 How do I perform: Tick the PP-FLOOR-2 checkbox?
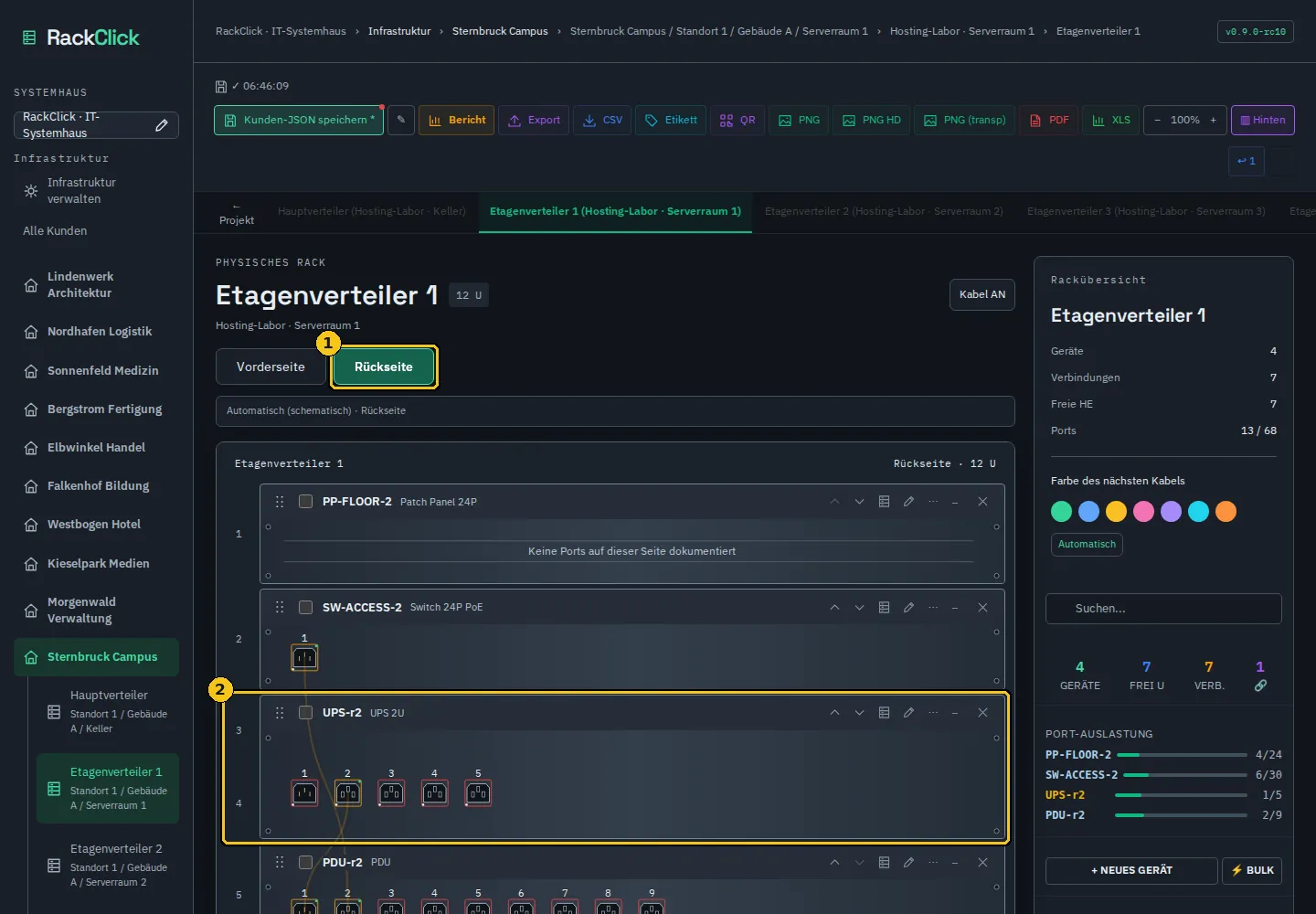306,502
